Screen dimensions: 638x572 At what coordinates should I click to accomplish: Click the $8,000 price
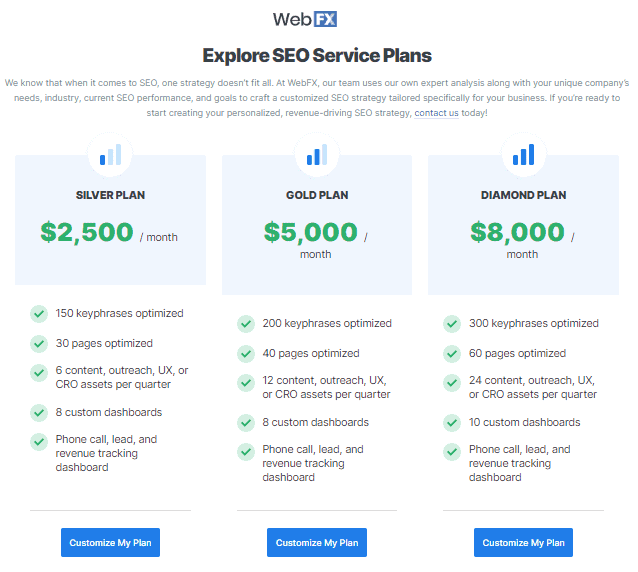[517, 232]
